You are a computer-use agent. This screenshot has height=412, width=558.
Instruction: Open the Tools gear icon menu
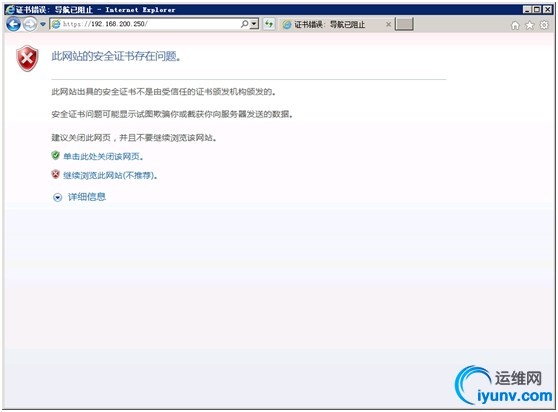click(x=544, y=25)
